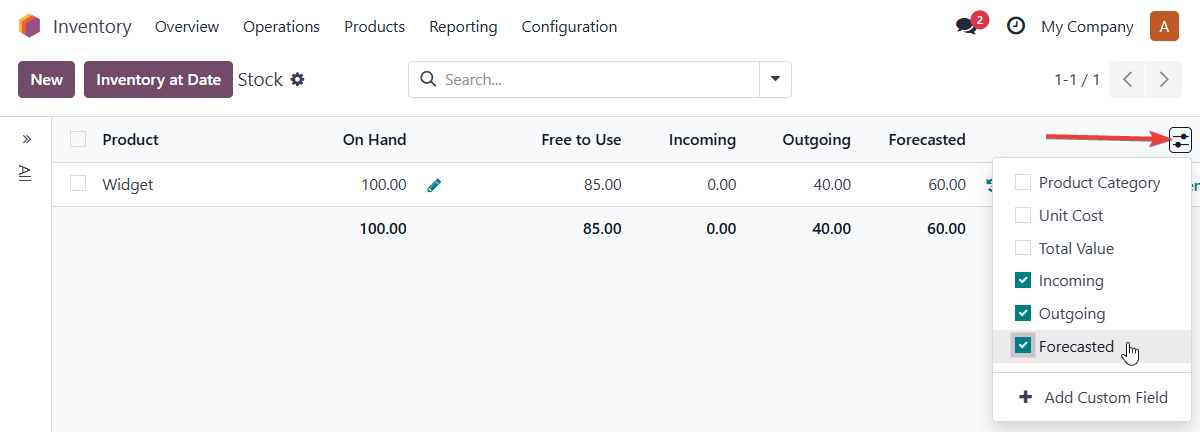The image size is (1200, 432).
Task: Enable the Product Category column checkbox
Action: click(x=1023, y=182)
